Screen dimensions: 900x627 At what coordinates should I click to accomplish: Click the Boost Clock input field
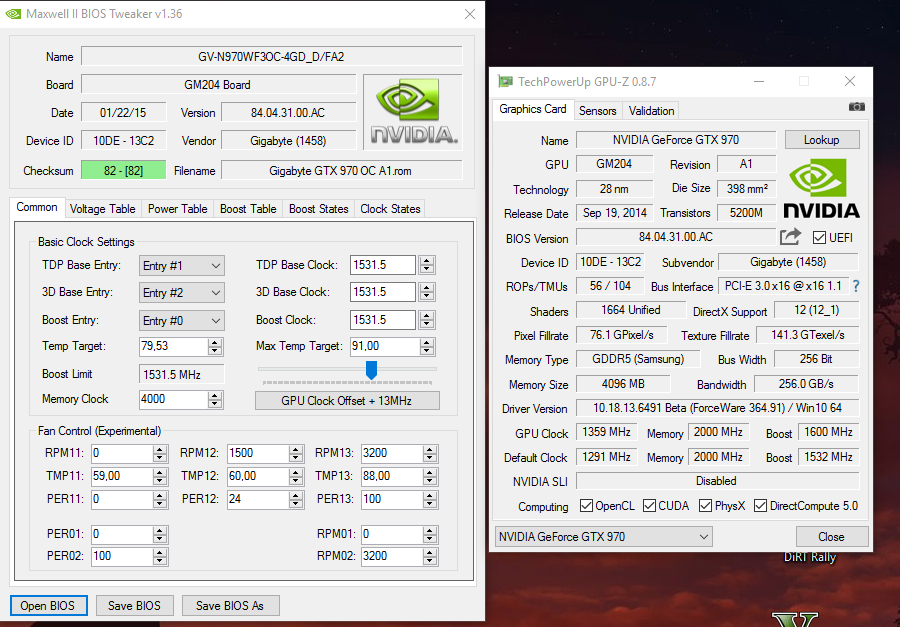(x=383, y=320)
